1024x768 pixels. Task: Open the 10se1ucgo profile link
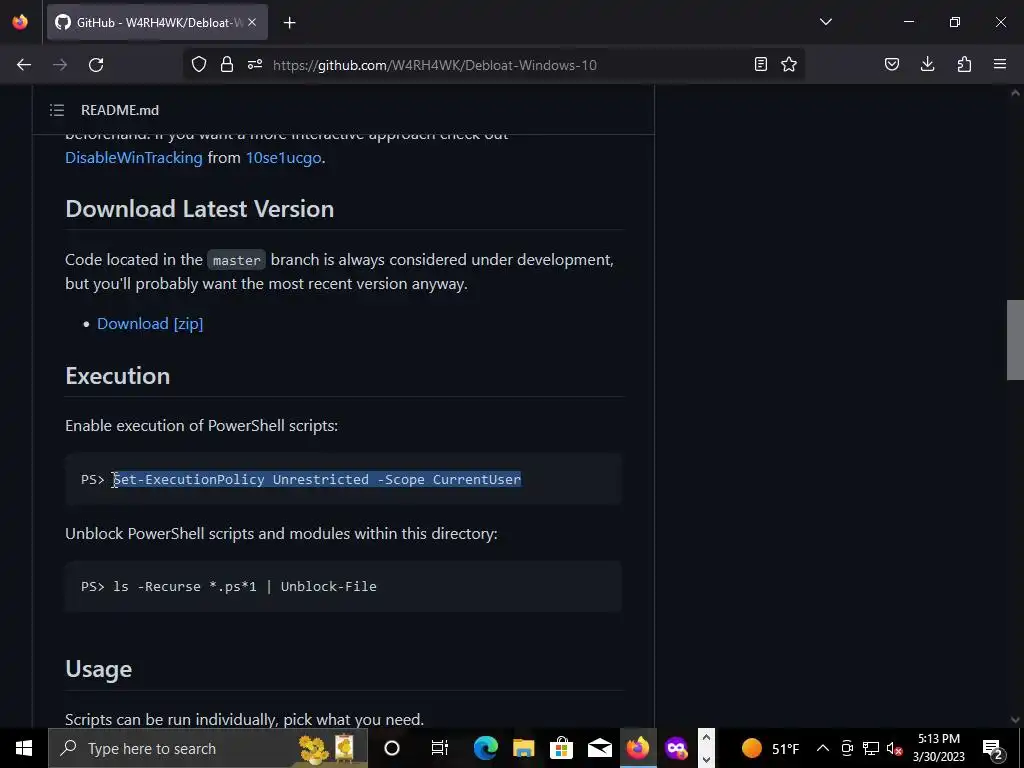click(x=283, y=157)
